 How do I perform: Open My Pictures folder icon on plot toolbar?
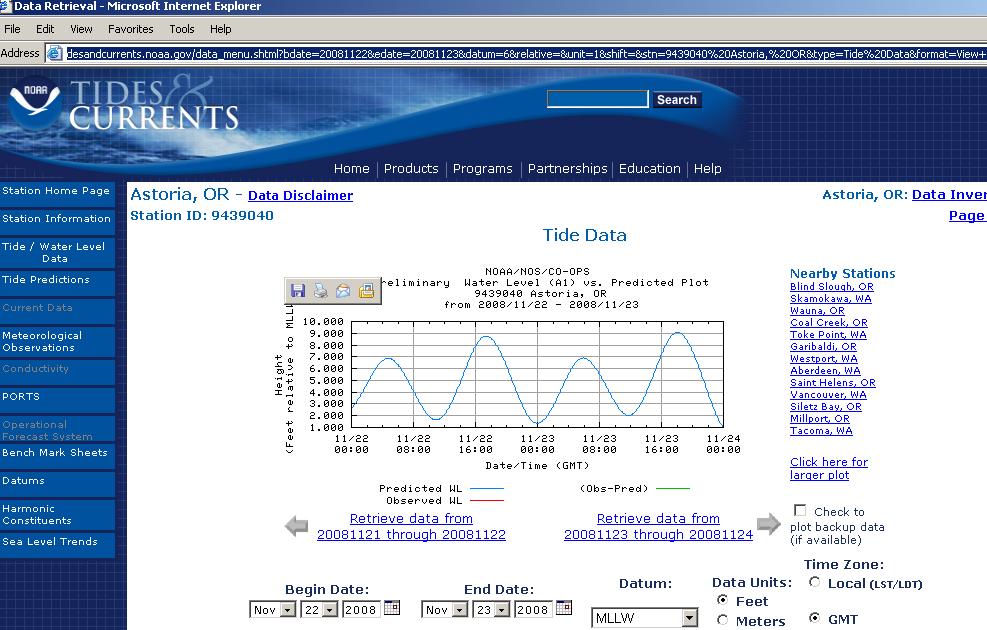point(366,290)
